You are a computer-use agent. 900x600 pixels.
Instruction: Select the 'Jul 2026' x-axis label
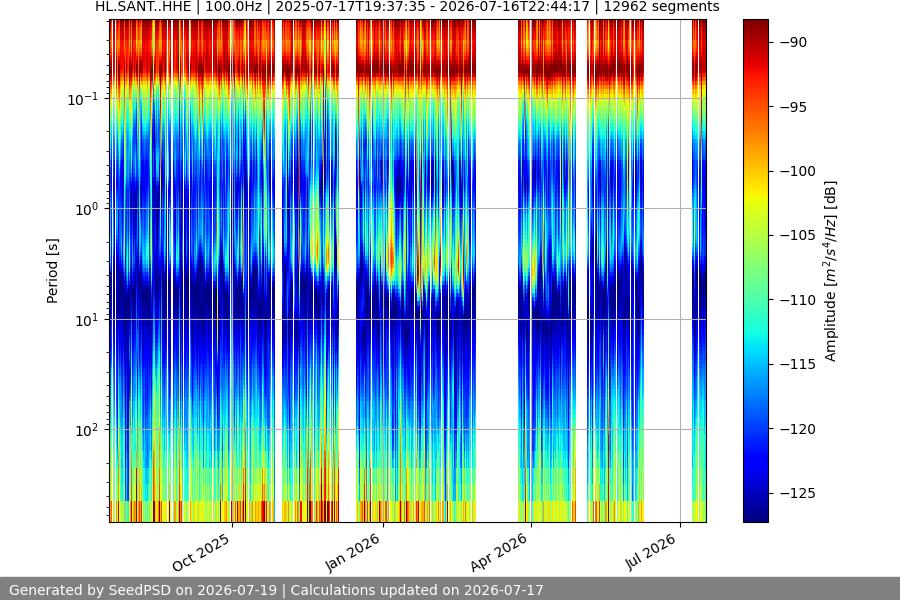tap(651, 552)
